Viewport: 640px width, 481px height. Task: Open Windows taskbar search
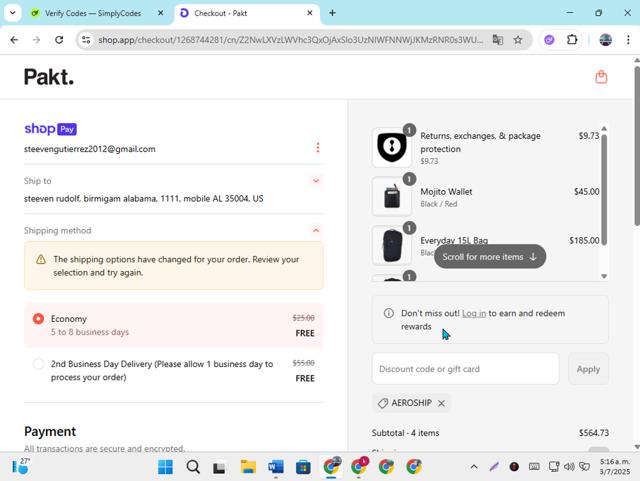193,467
